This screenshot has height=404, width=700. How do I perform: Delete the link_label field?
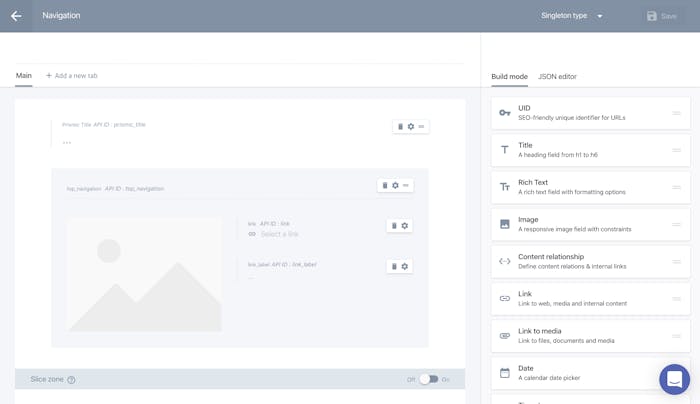pyautogui.click(x=394, y=267)
